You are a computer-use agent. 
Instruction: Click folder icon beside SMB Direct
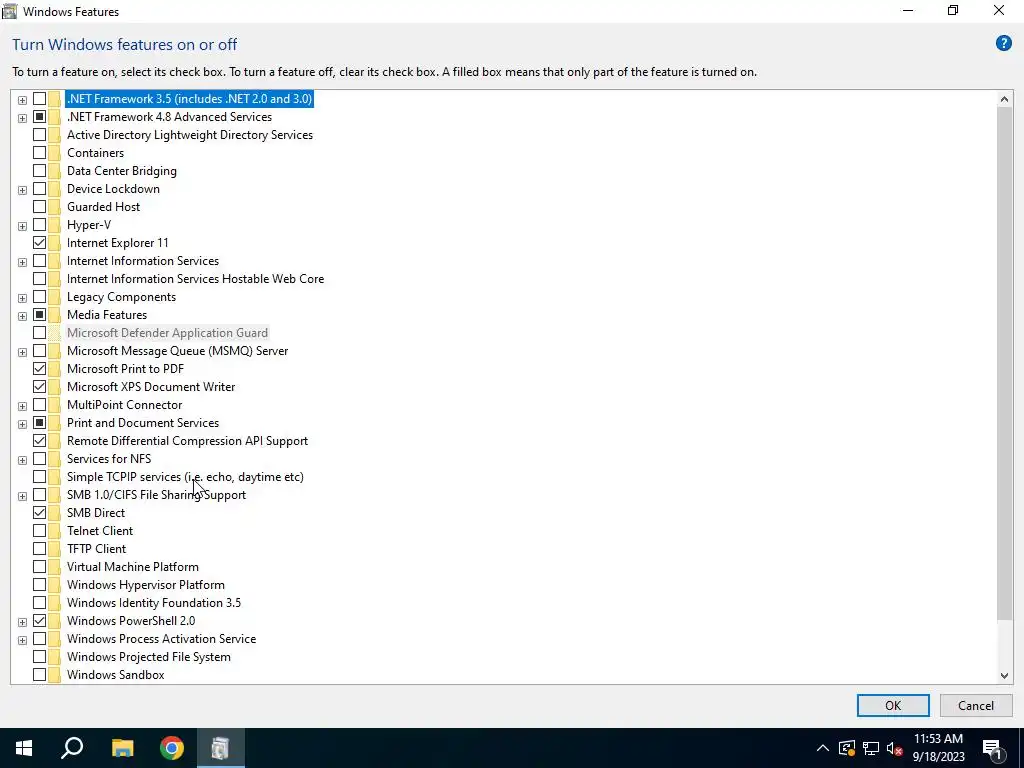54,513
